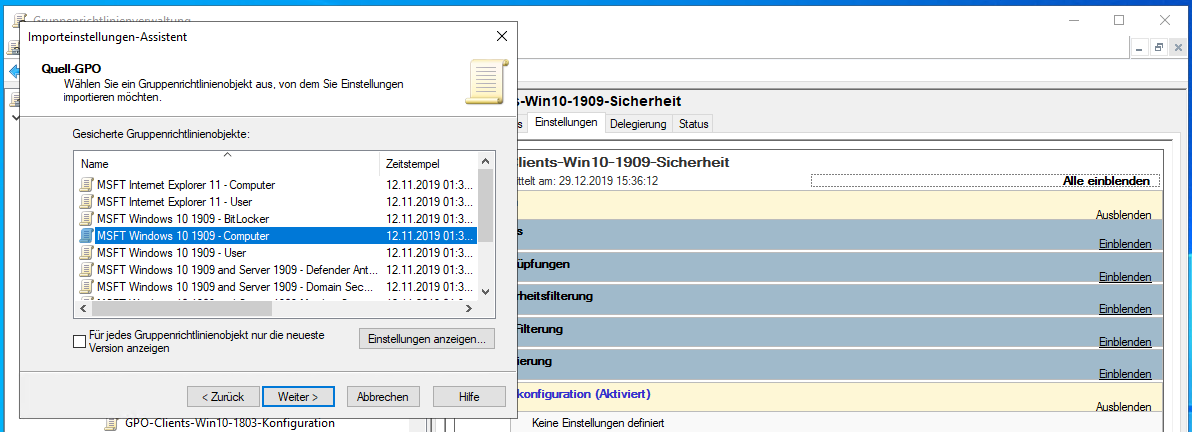Switch to Delegierung tab

pyautogui.click(x=639, y=123)
